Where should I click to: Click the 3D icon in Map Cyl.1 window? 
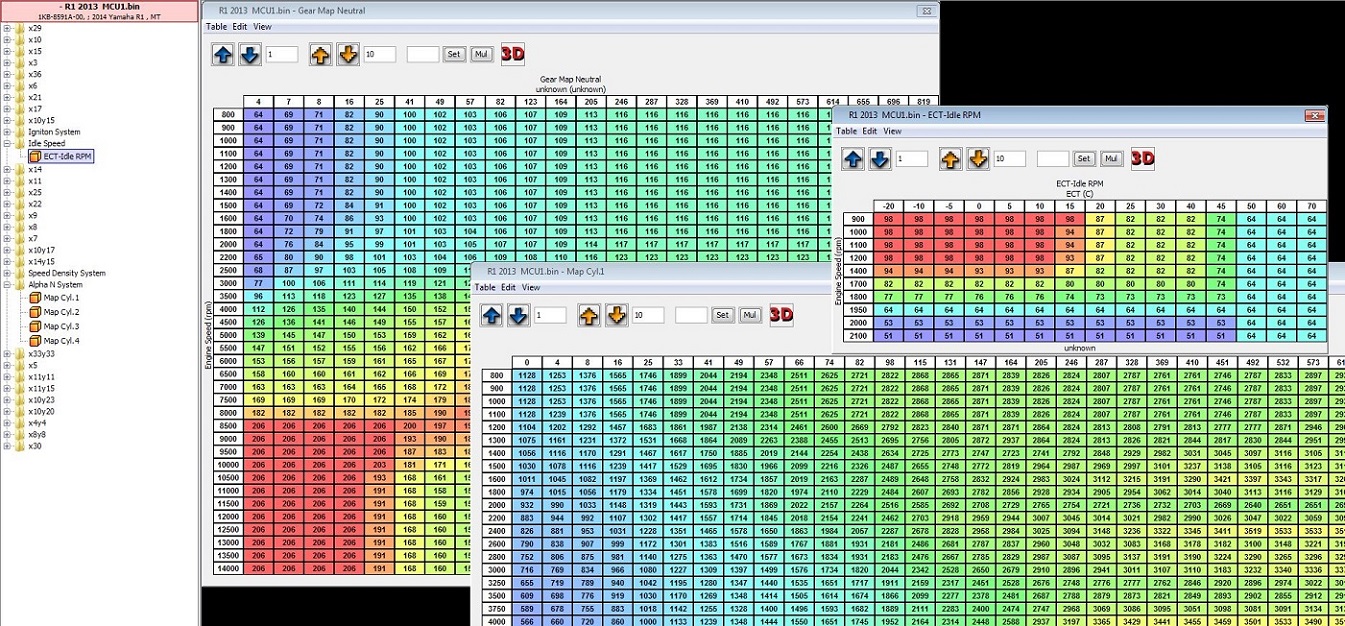pos(781,315)
